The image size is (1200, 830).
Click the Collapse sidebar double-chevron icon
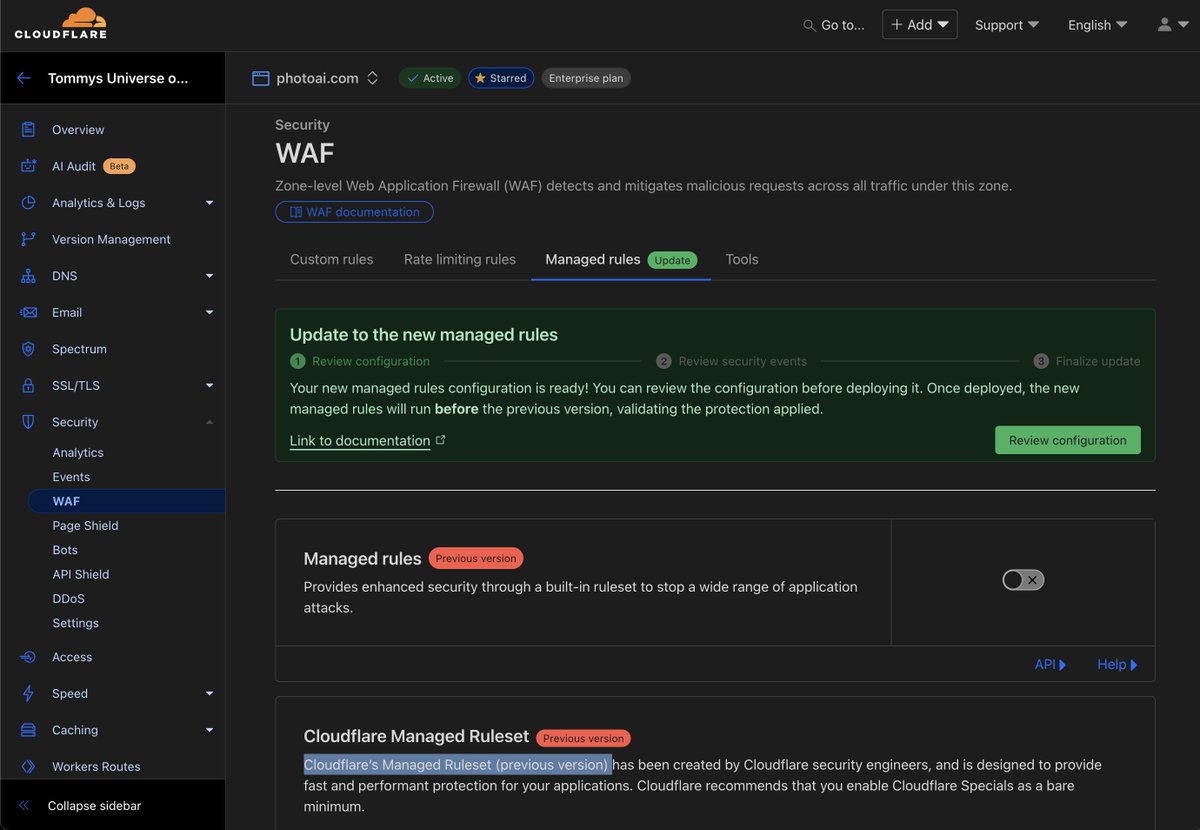click(25, 806)
